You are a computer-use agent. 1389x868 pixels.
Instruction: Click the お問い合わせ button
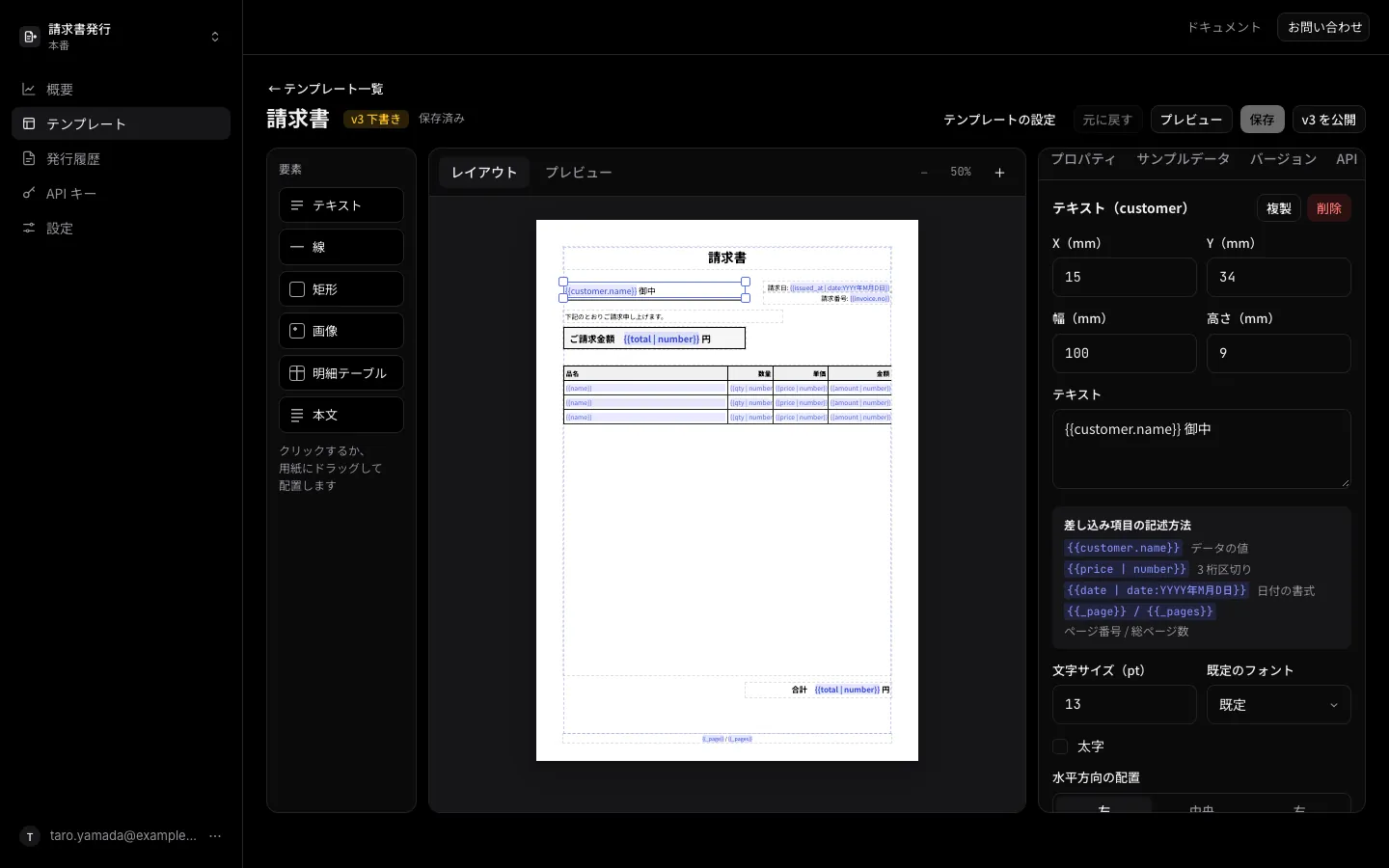1323,27
